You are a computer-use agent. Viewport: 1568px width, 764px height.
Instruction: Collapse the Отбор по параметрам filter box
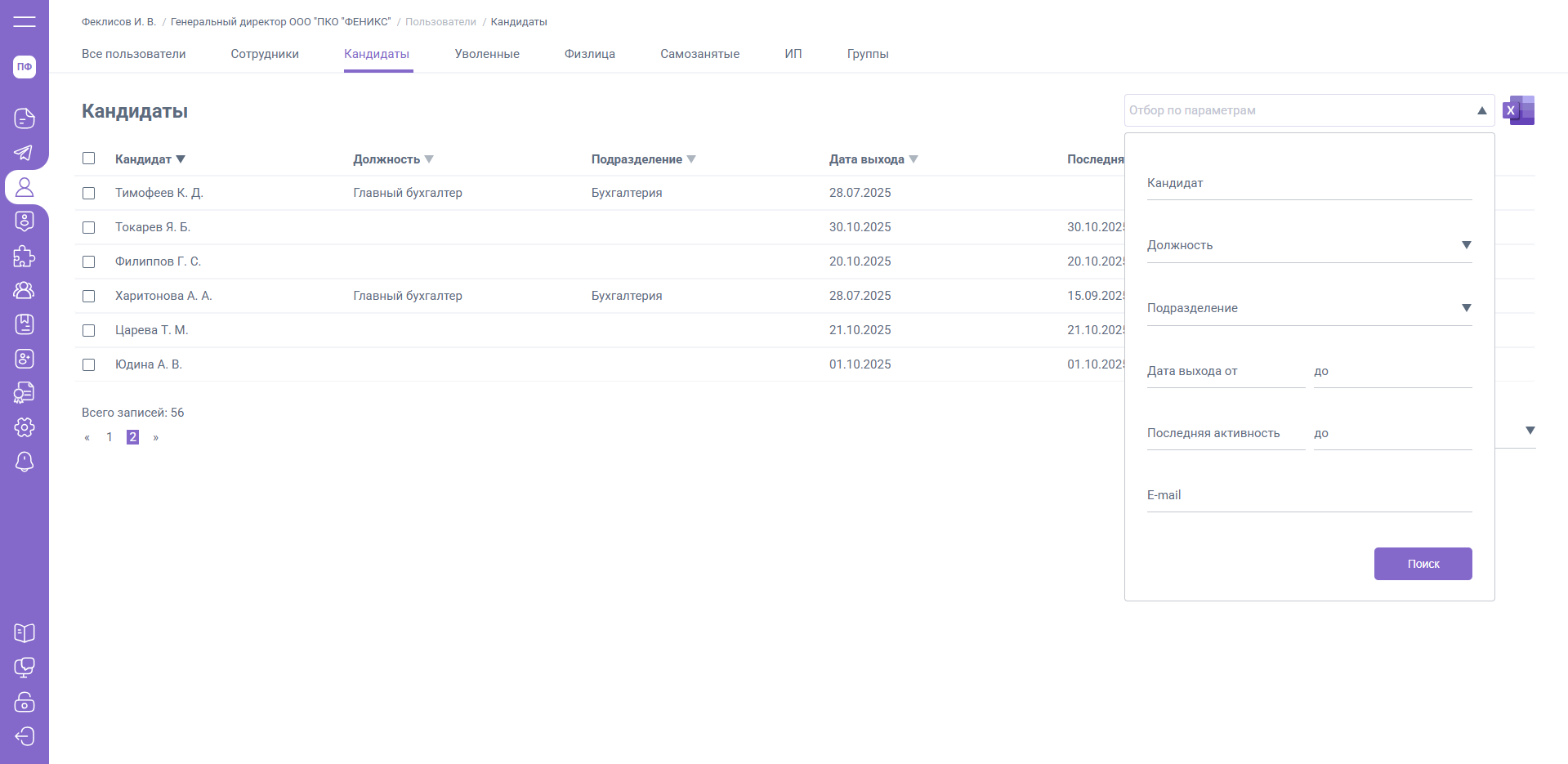(1481, 110)
